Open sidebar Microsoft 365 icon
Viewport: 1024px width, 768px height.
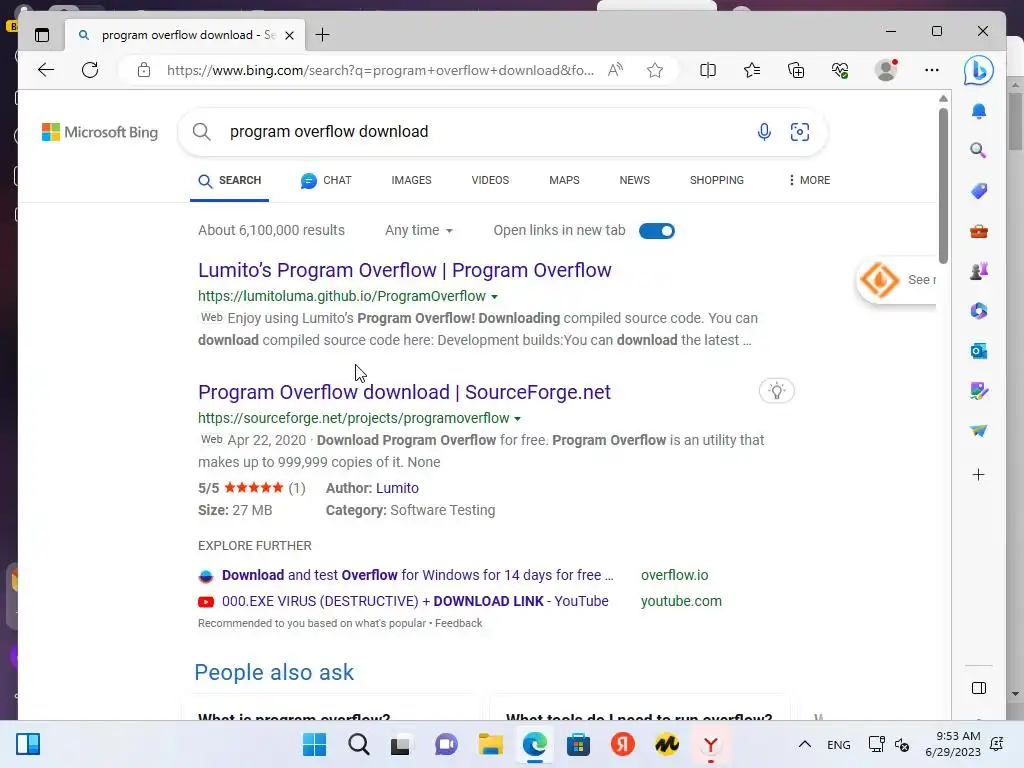pos(978,311)
